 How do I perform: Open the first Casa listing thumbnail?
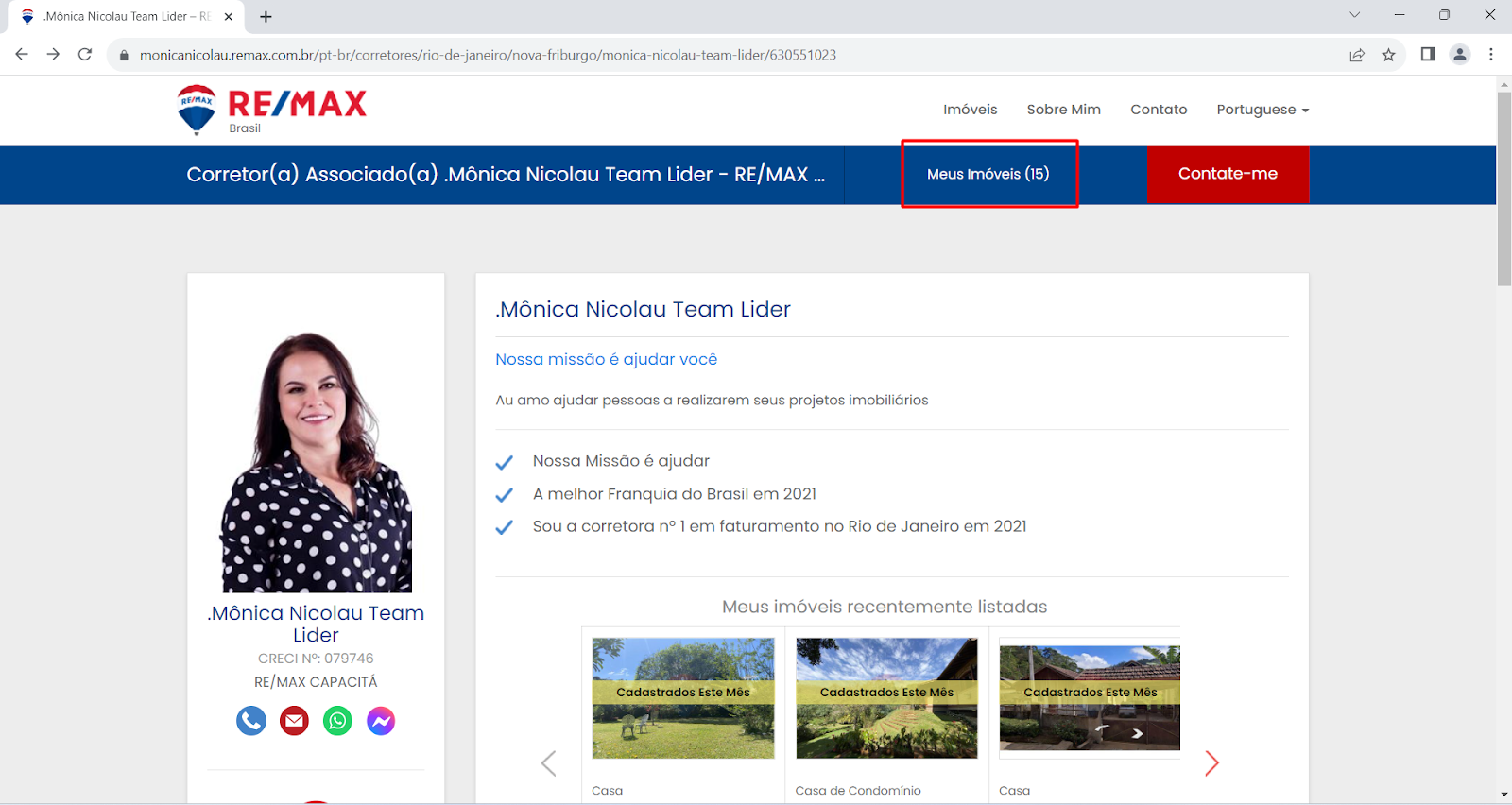coord(683,698)
